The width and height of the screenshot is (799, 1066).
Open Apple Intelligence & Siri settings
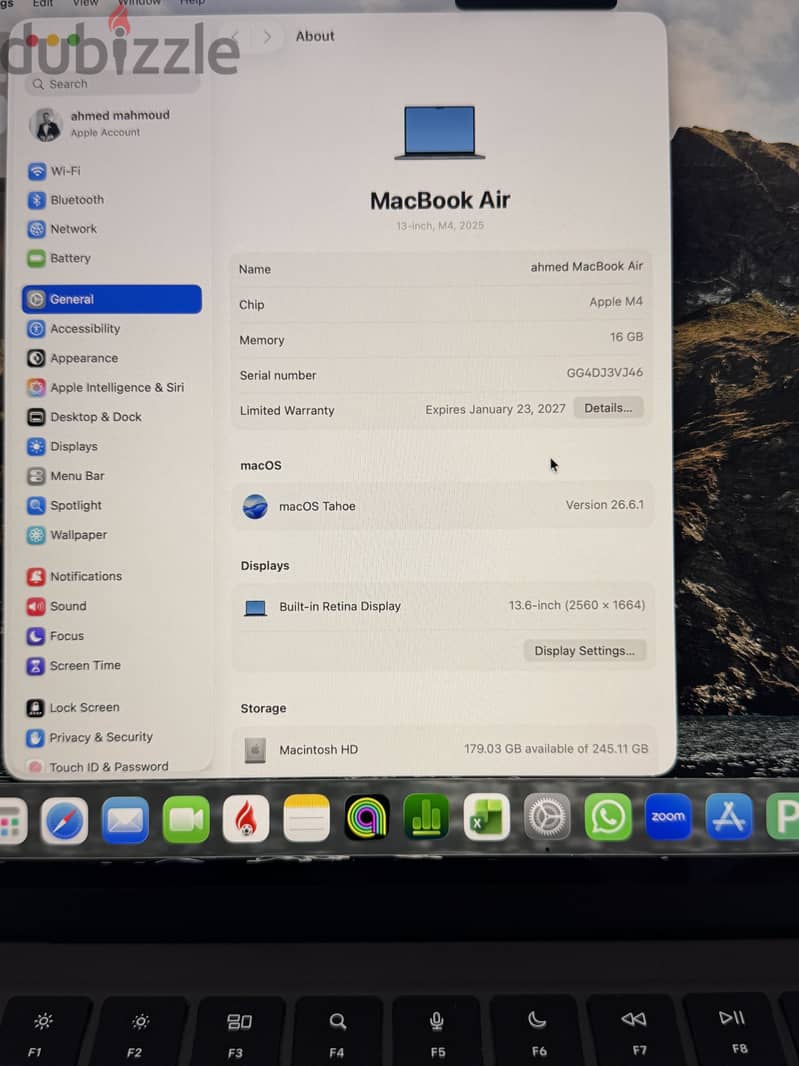[105, 388]
